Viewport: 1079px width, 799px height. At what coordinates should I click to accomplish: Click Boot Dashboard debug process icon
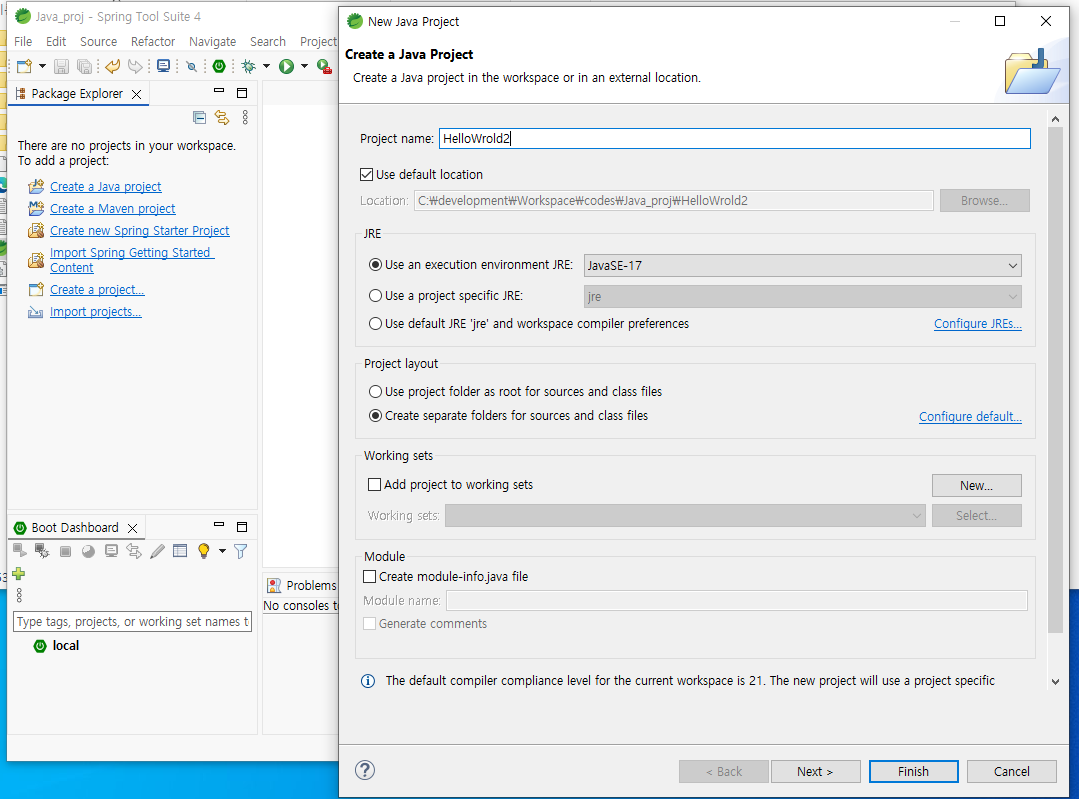point(43,550)
